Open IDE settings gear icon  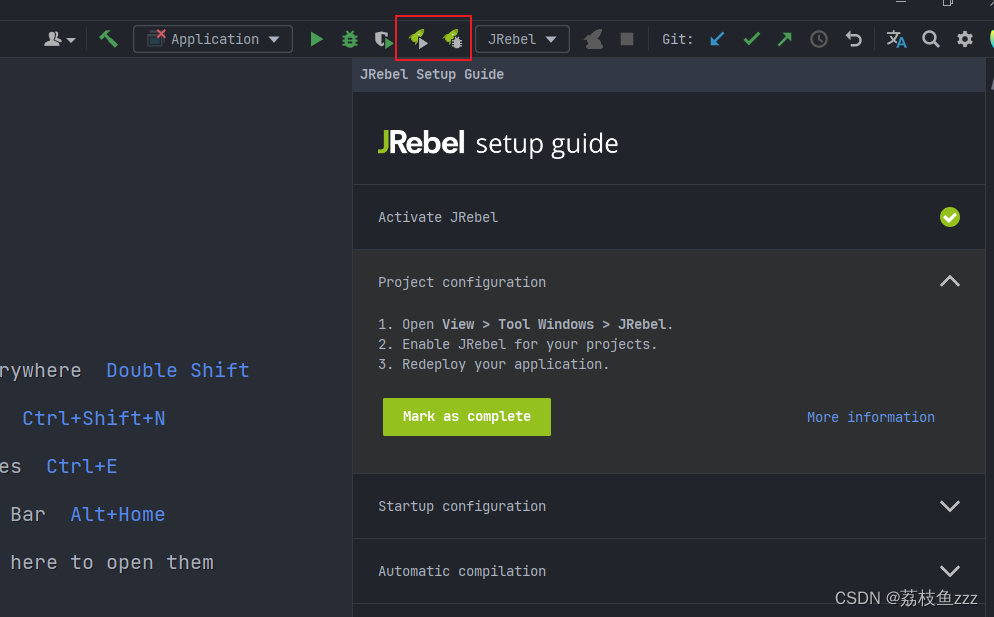pyautogui.click(x=965, y=39)
